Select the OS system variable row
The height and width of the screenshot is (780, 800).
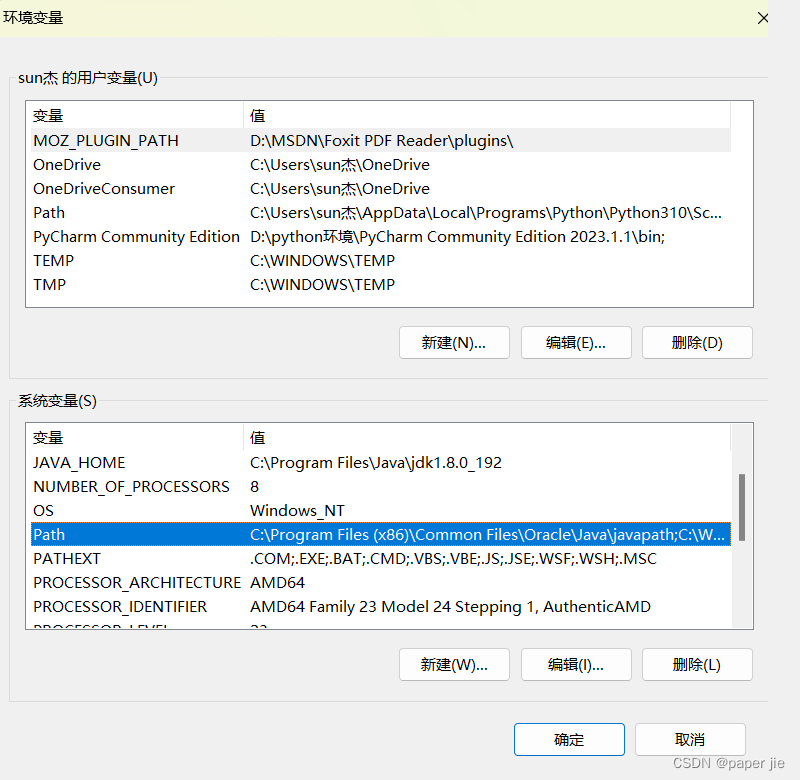coord(381,510)
